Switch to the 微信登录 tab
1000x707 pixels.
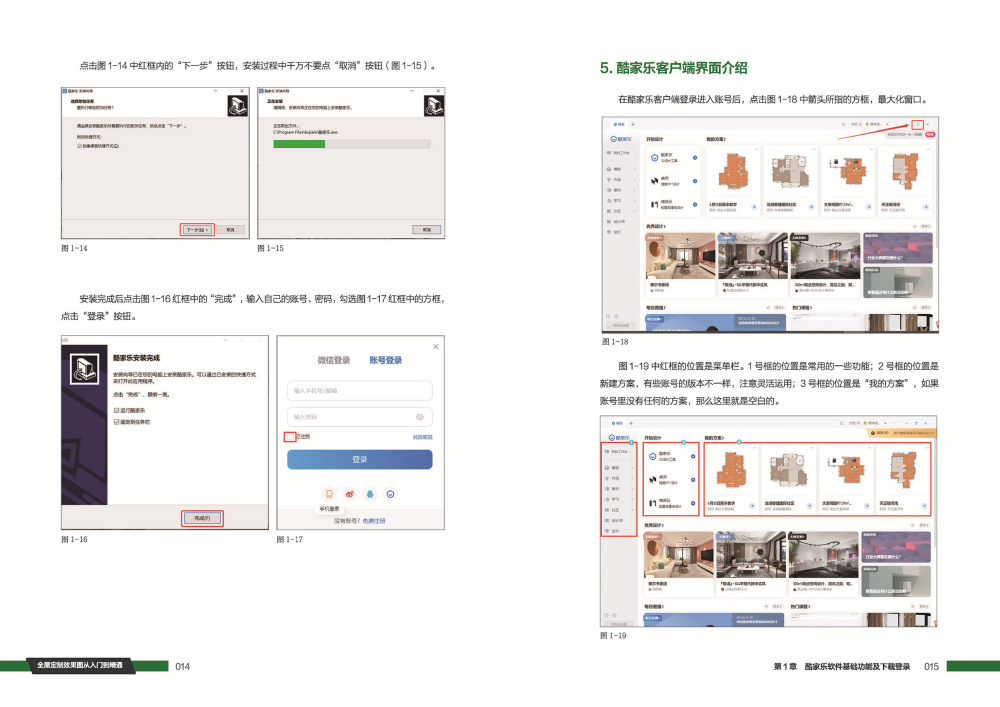[x=334, y=361]
